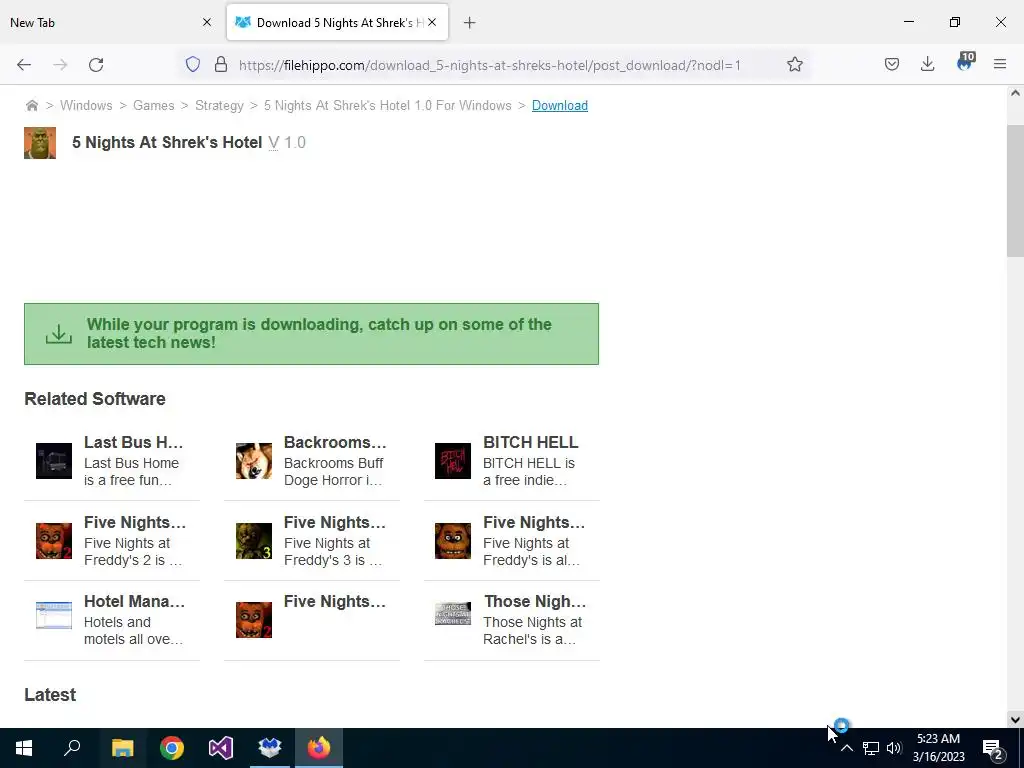Open BITCH HELL software title
This screenshot has width=1024, height=768.
530,442
